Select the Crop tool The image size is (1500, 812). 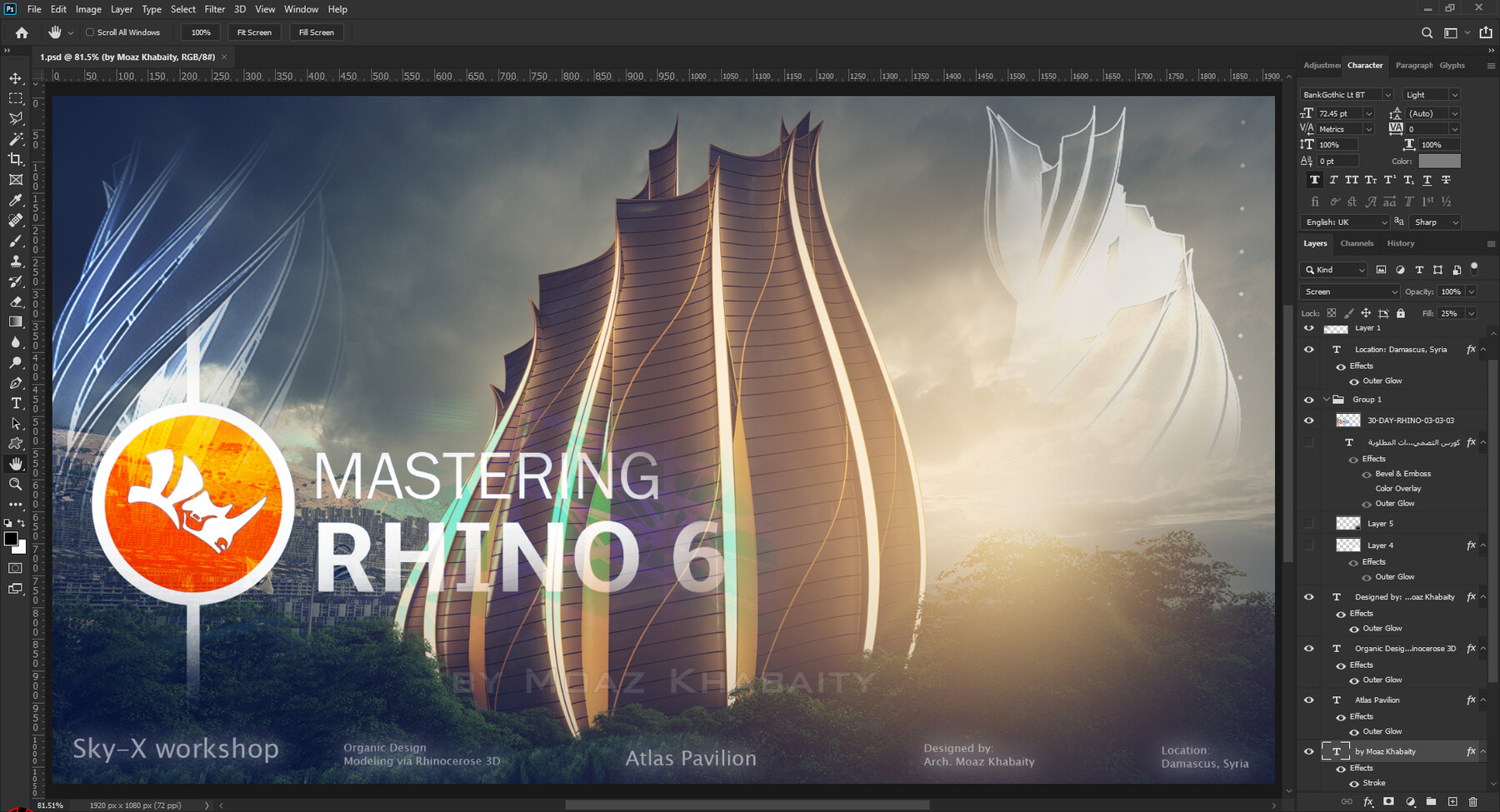(16, 159)
